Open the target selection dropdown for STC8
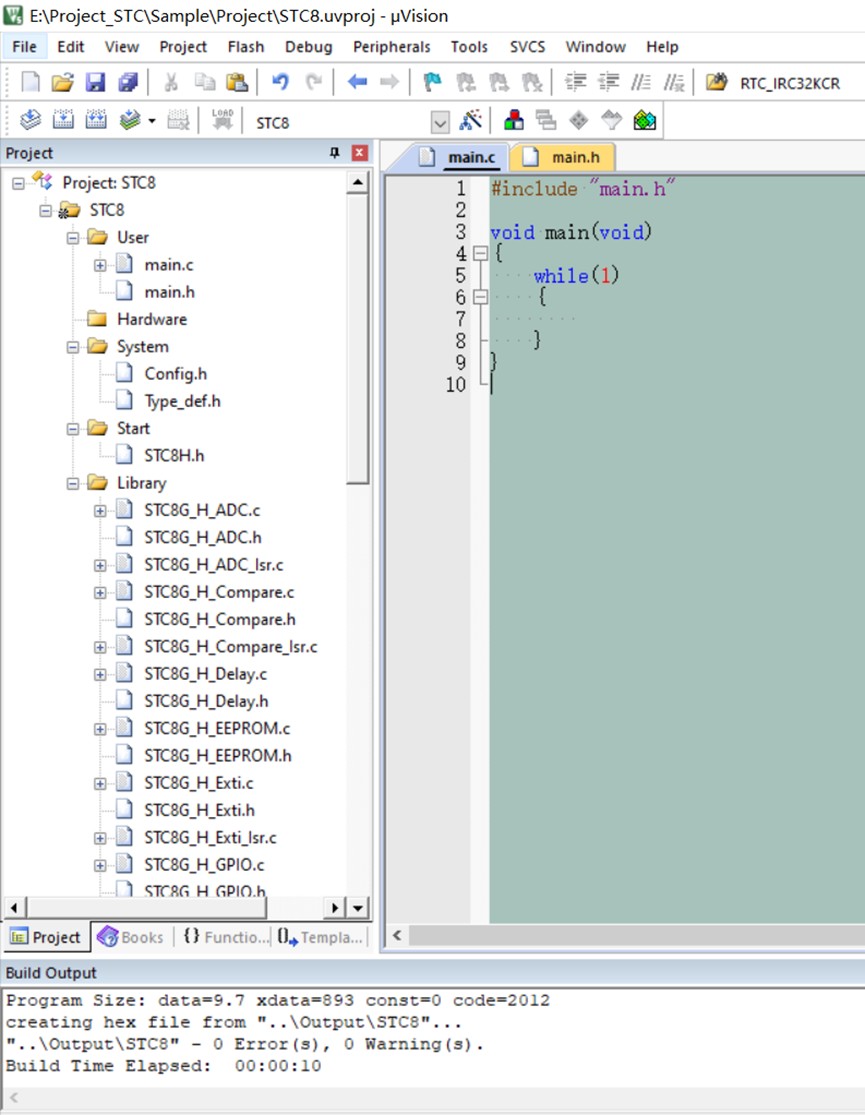 click(x=440, y=122)
